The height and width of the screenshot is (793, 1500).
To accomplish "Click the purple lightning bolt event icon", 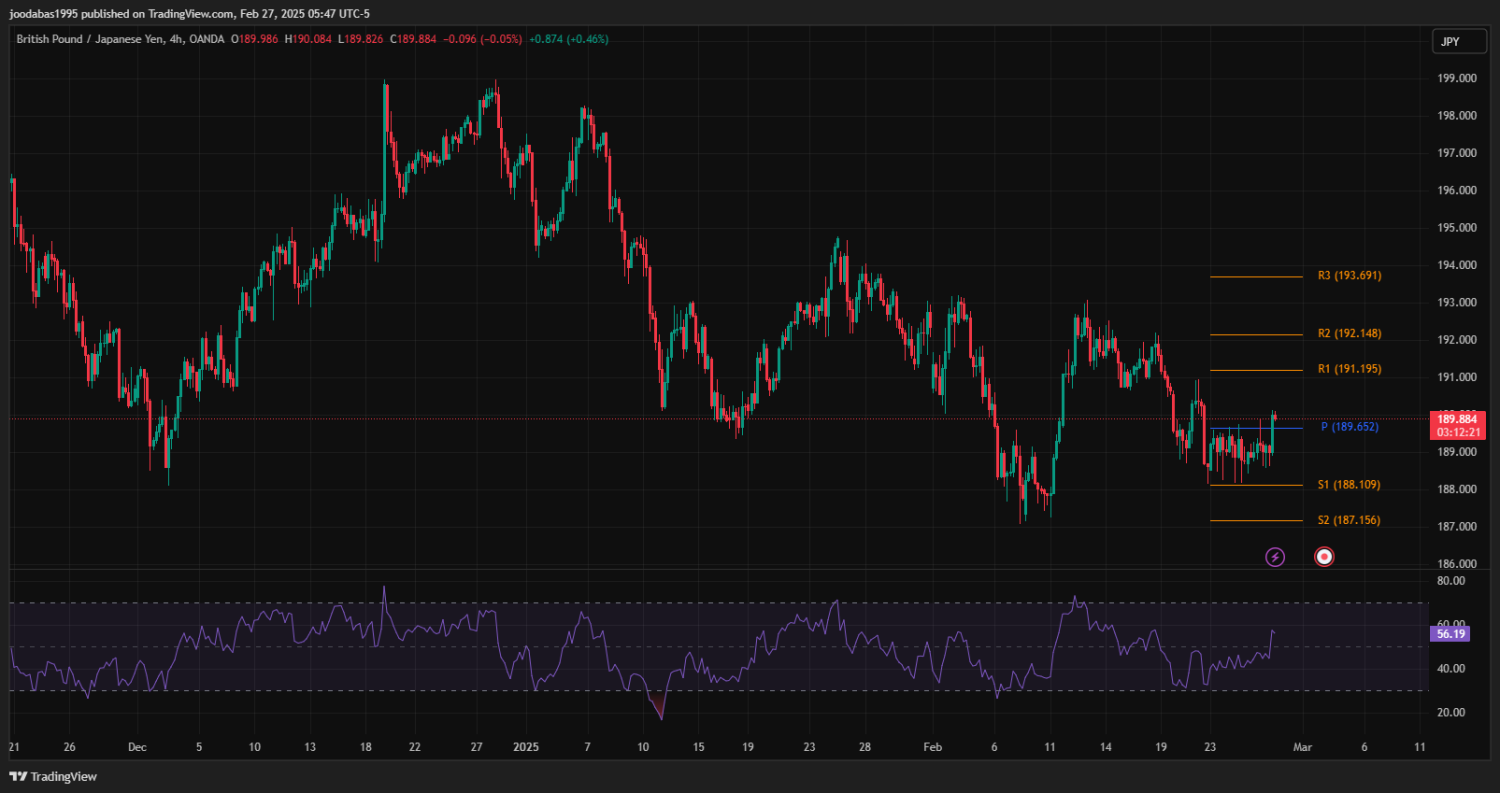I will click(x=1275, y=557).
